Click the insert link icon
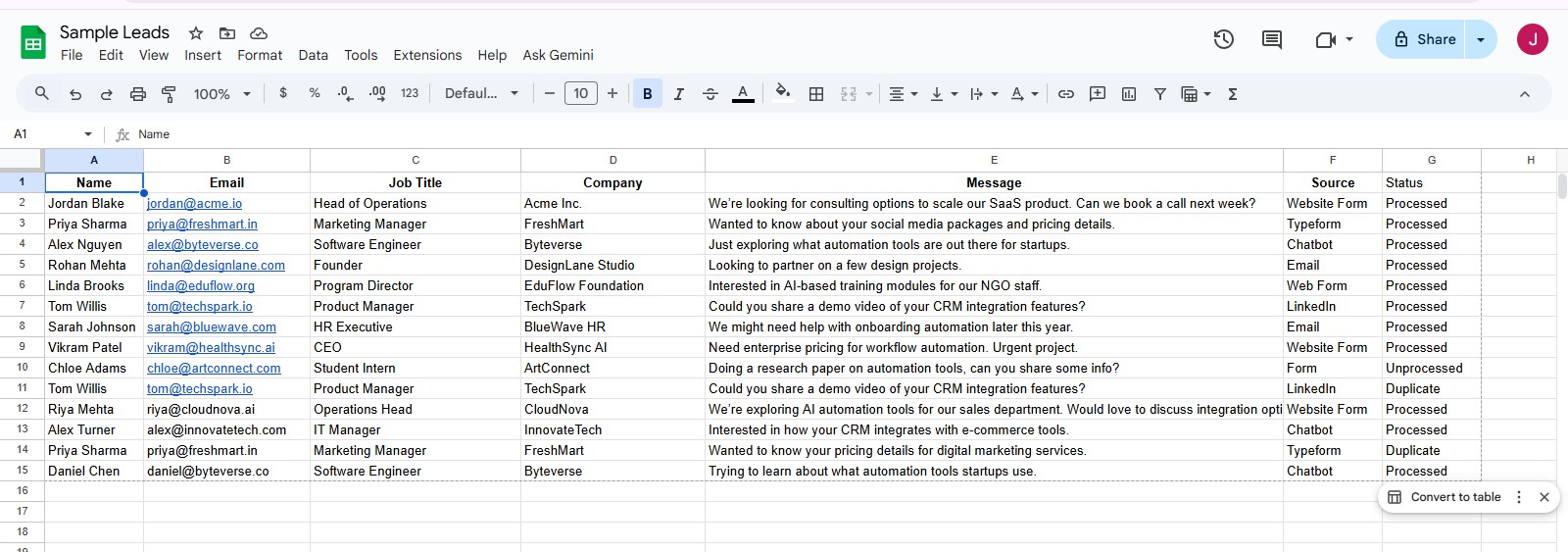The width and height of the screenshot is (1568, 552). coord(1066,94)
